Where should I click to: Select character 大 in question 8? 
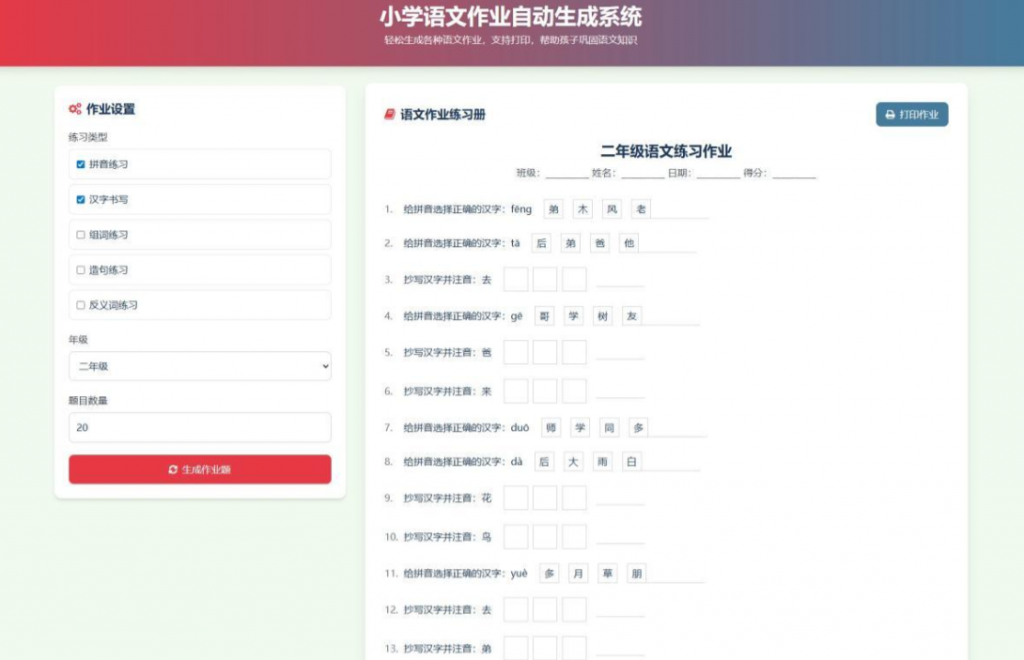(x=572, y=461)
